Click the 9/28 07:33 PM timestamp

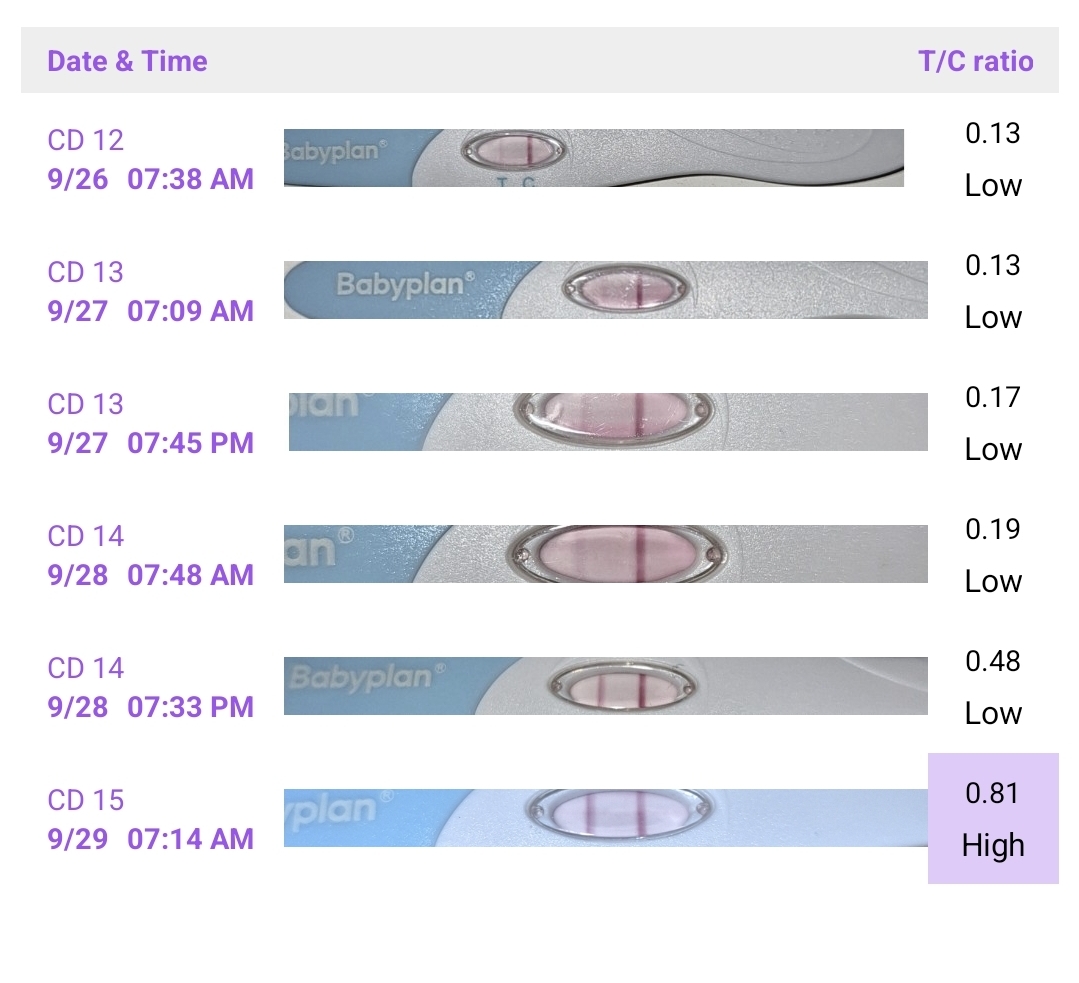point(151,707)
